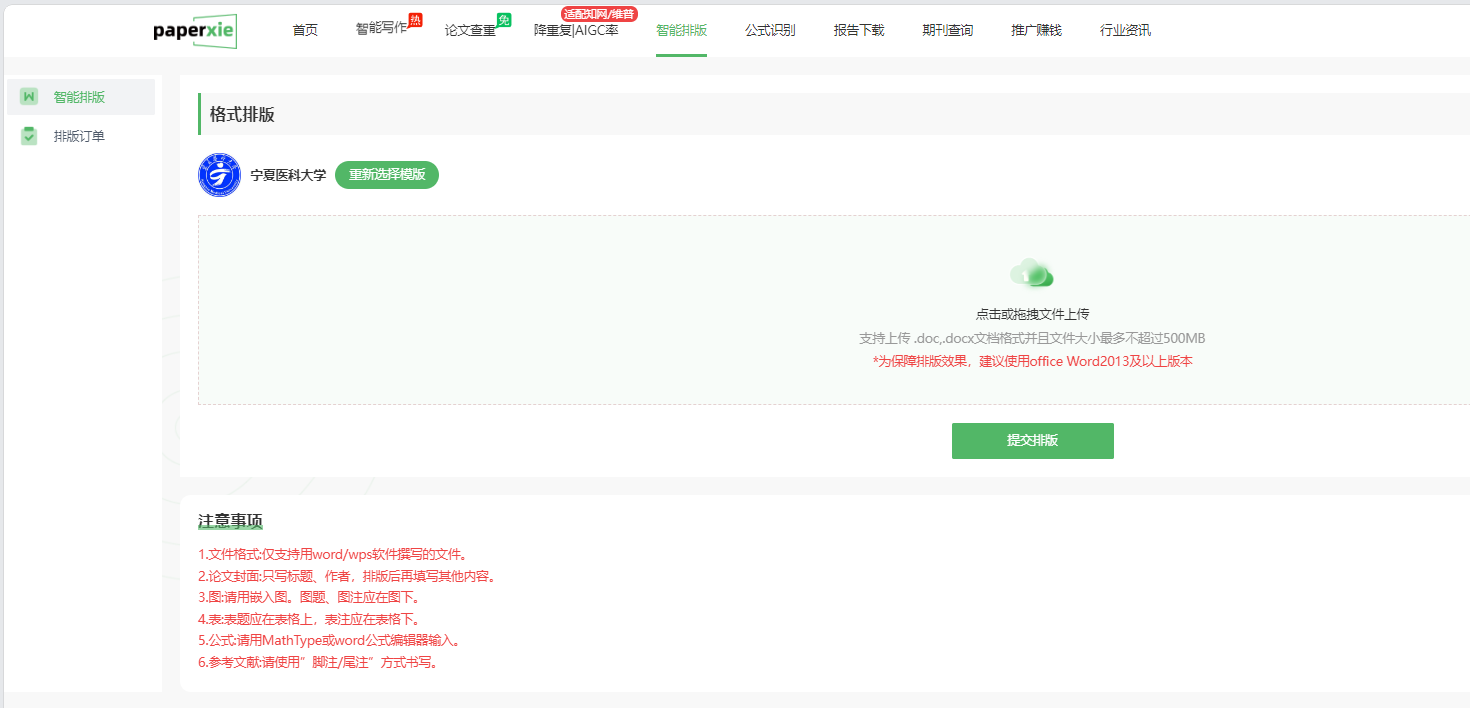Click the clipboard icon beside 排版订单
The height and width of the screenshot is (708, 1470).
coord(29,136)
